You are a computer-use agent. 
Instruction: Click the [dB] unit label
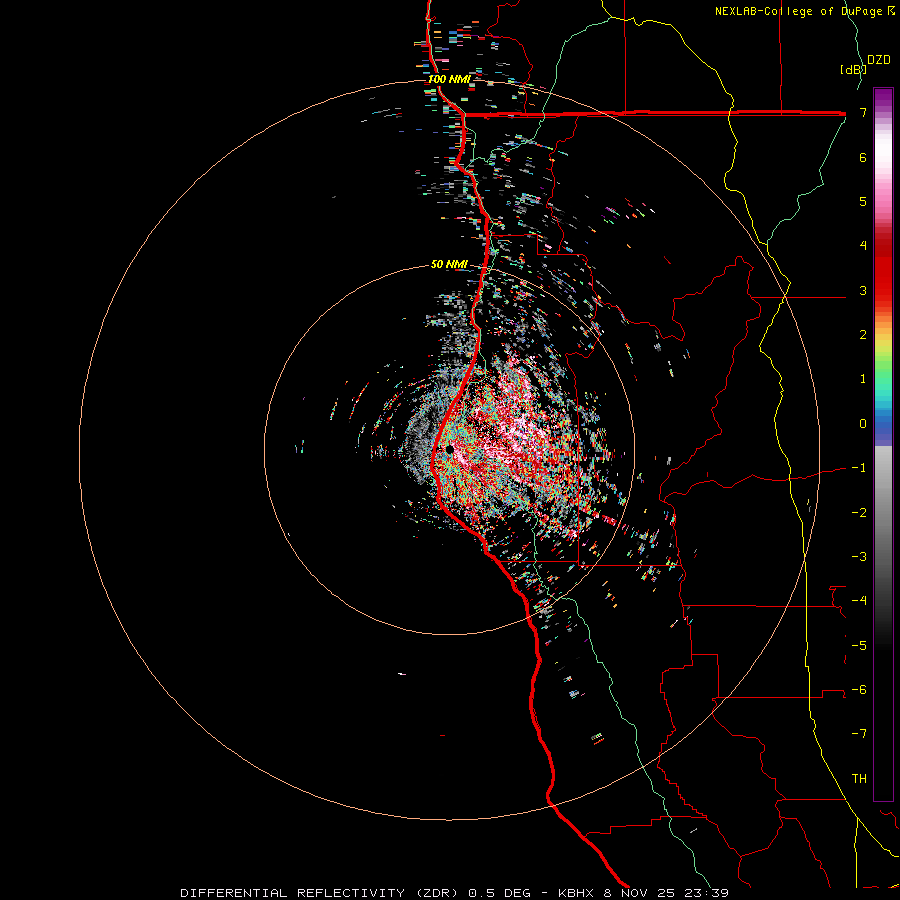pyautogui.click(x=852, y=69)
